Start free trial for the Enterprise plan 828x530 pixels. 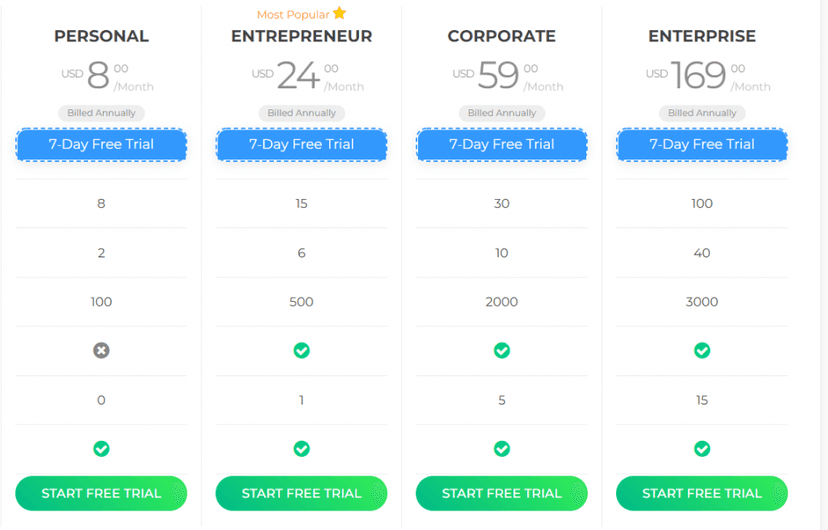pyautogui.click(x=702, y=494)
